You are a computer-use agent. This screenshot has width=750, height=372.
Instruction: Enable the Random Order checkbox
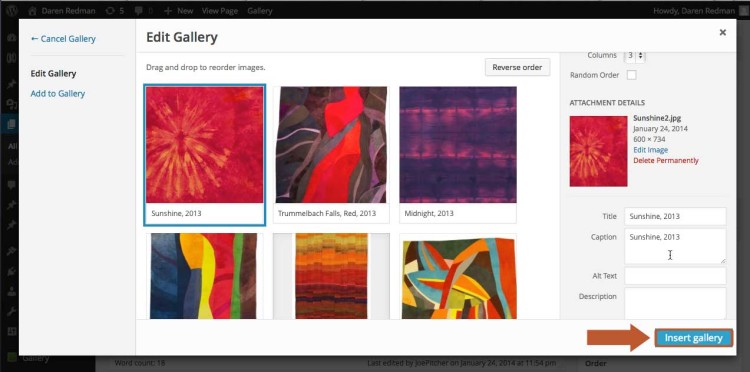tap(632, 75)
